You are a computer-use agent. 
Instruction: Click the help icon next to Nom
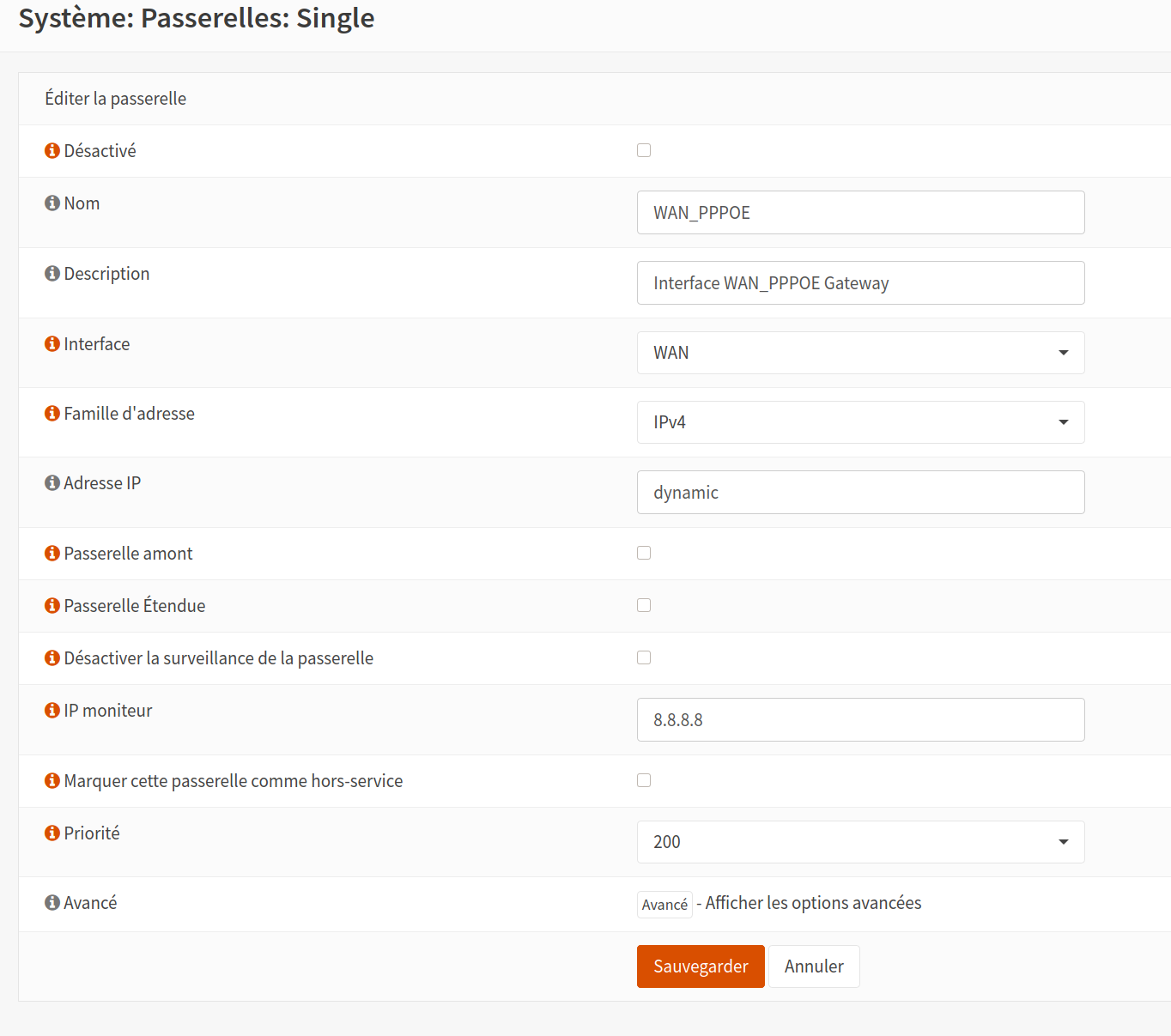tap(52, 203)
